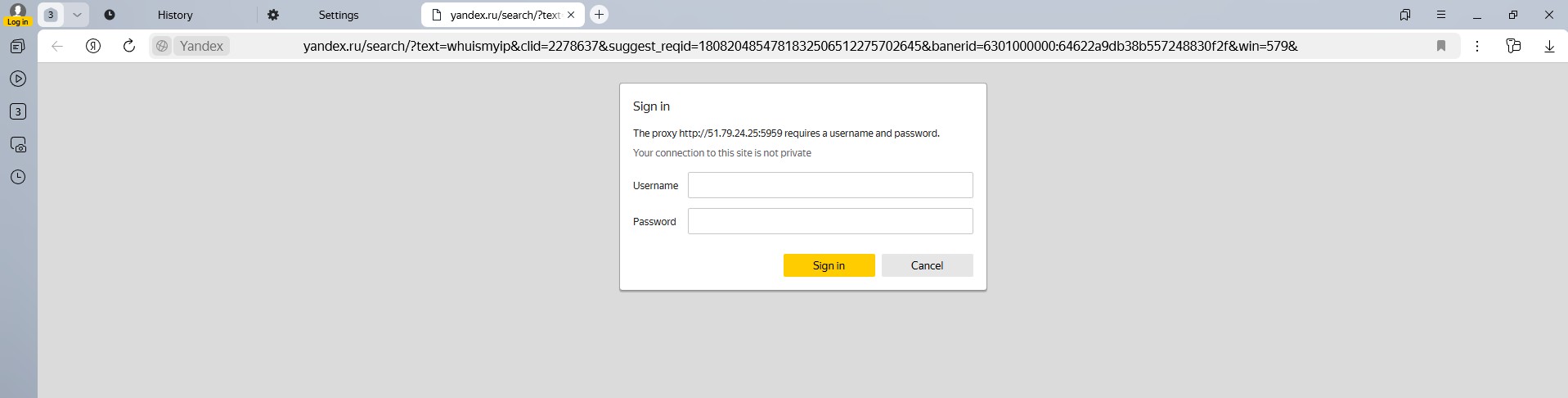Open the bookmarks collections icon in title bar
The width and height of the screenshot is (1568, 398).
(1404, 15)
